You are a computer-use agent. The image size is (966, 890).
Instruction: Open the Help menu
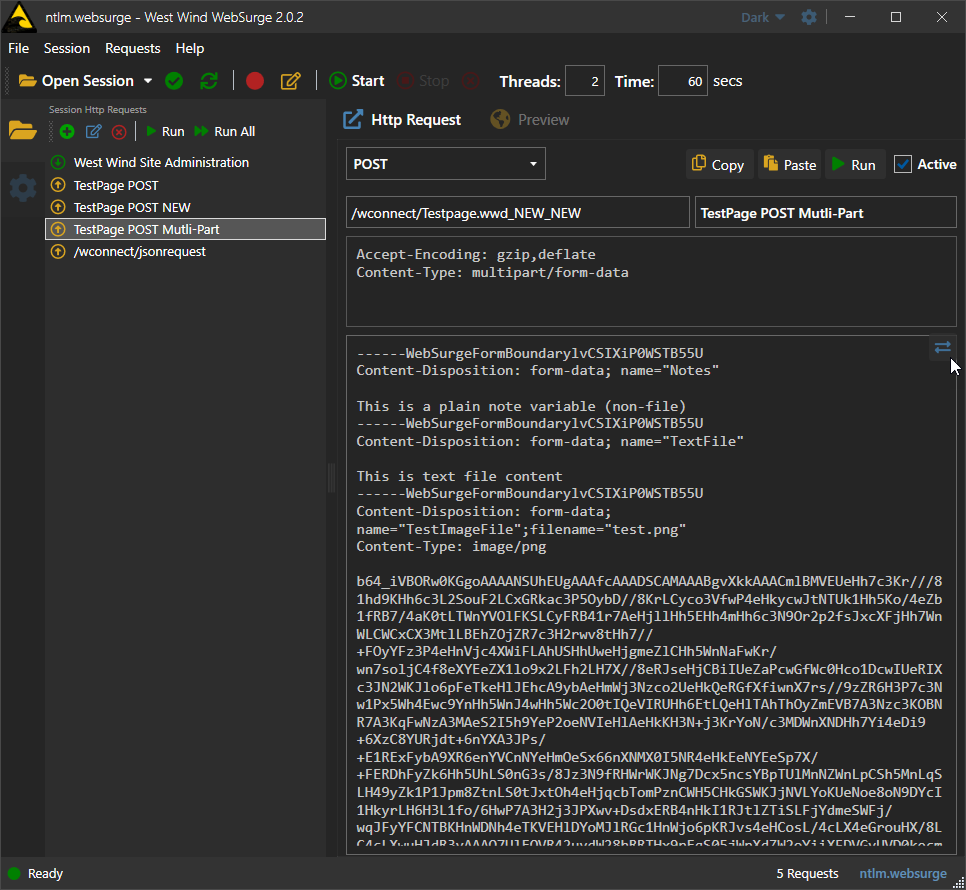(x=190, y=48)
